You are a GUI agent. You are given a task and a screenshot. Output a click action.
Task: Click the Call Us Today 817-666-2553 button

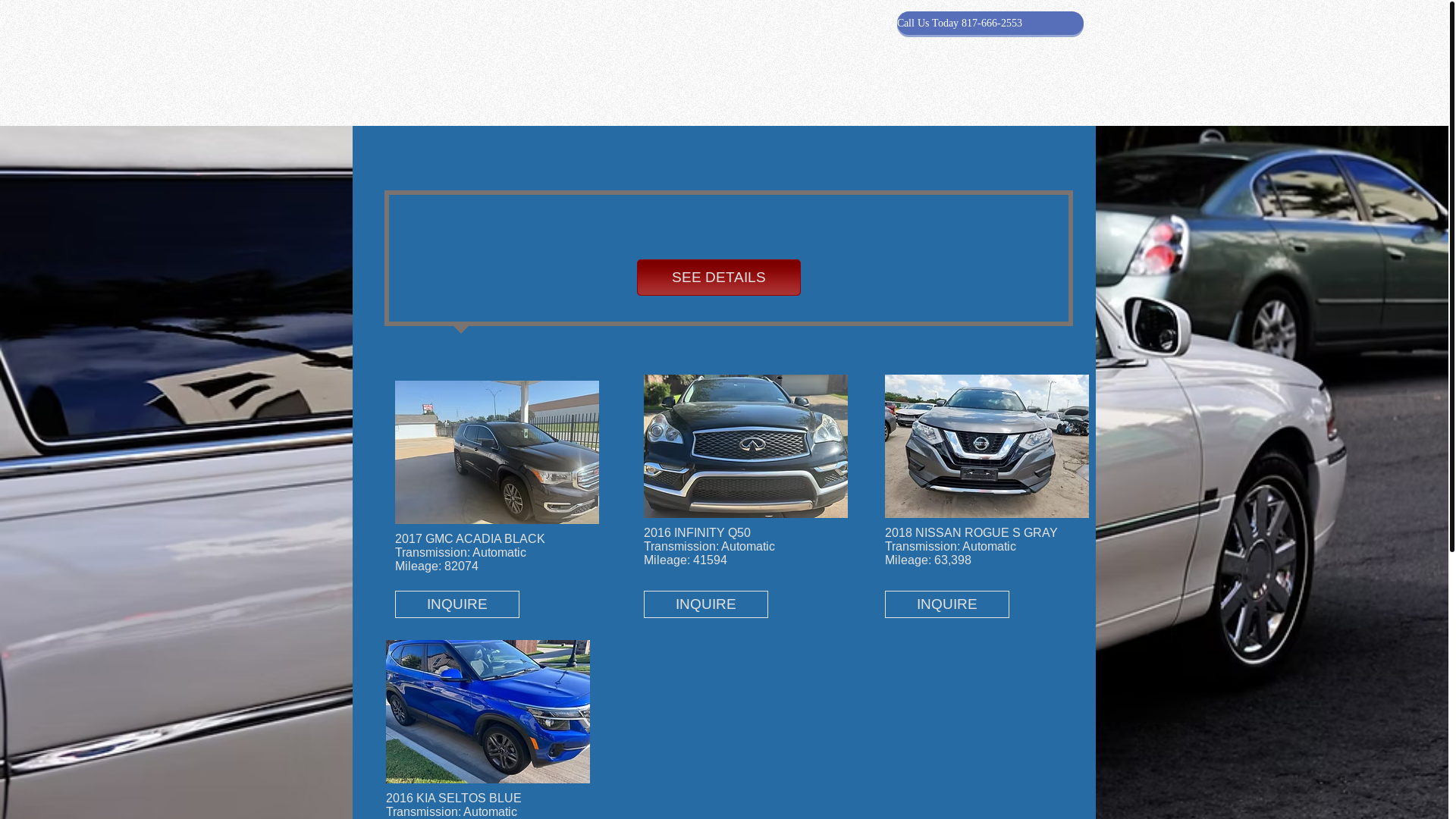[990, 24]
